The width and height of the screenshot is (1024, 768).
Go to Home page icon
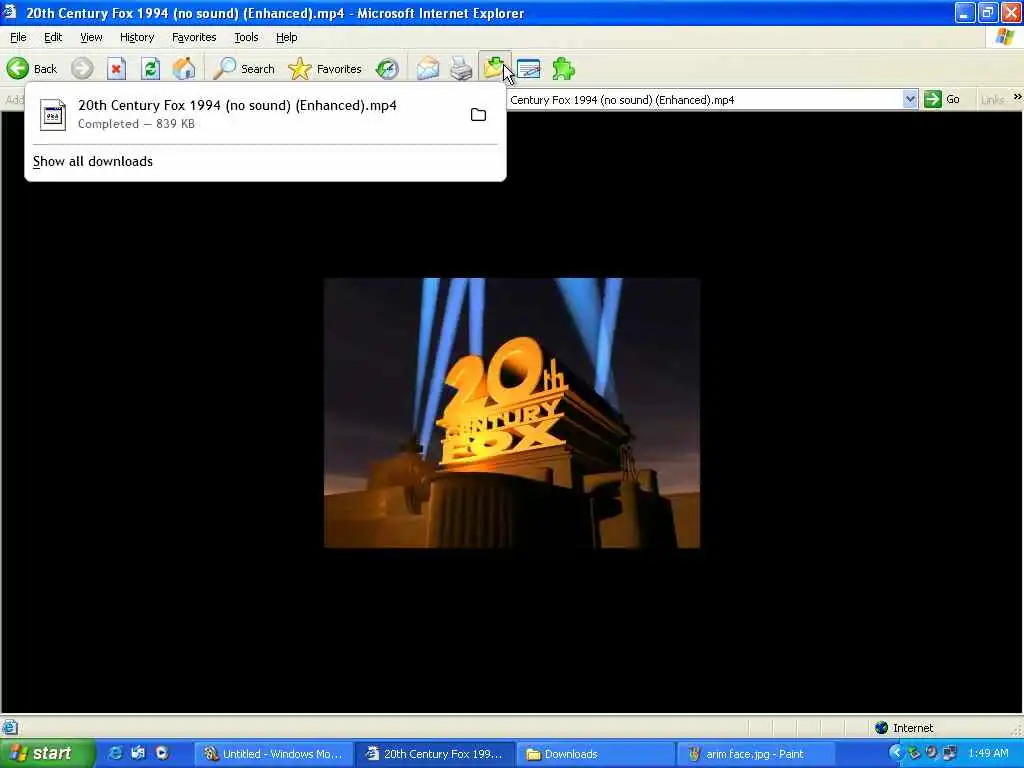pos(184,69)
